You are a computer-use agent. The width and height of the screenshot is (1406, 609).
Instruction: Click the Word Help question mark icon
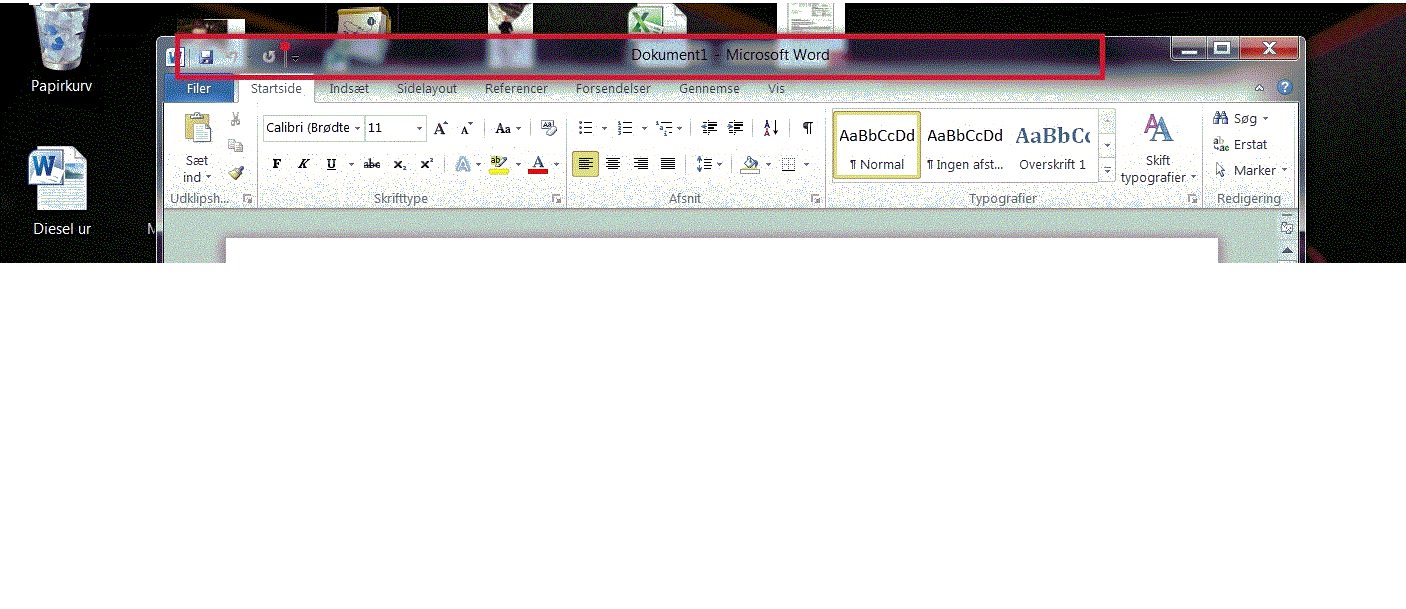tap(1284, 88)
